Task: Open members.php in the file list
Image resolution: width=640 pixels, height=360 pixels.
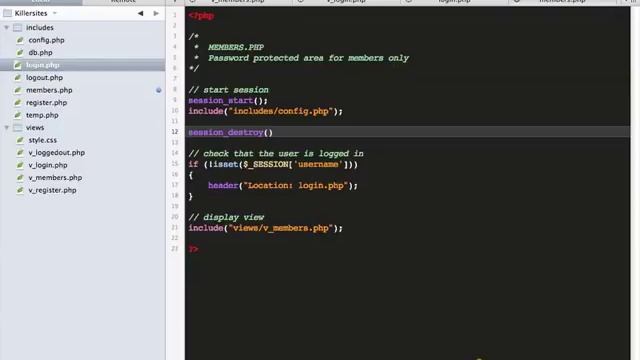Action: [x=49, y=90]
